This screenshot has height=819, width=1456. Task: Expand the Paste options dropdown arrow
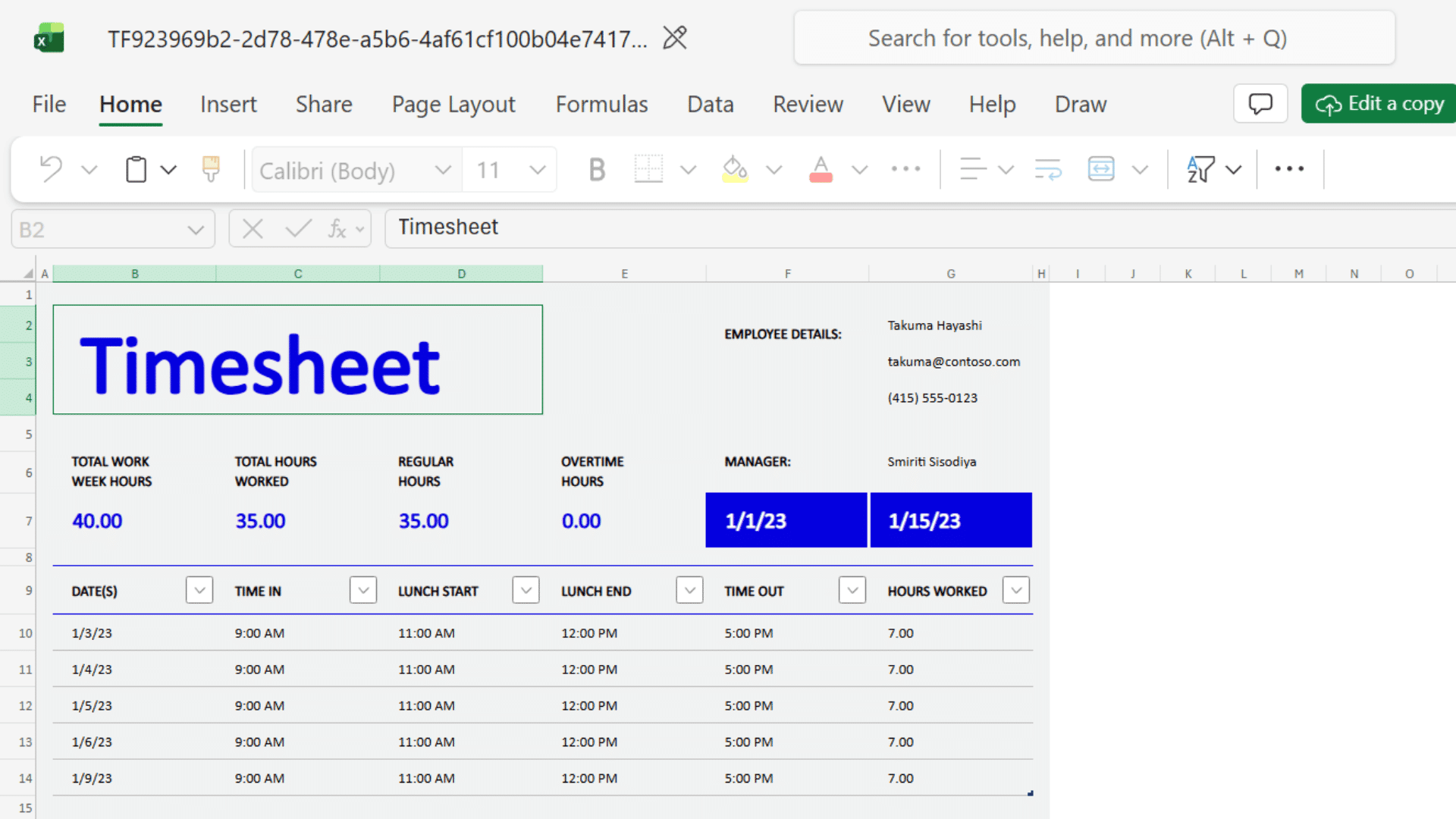[168, 169]
